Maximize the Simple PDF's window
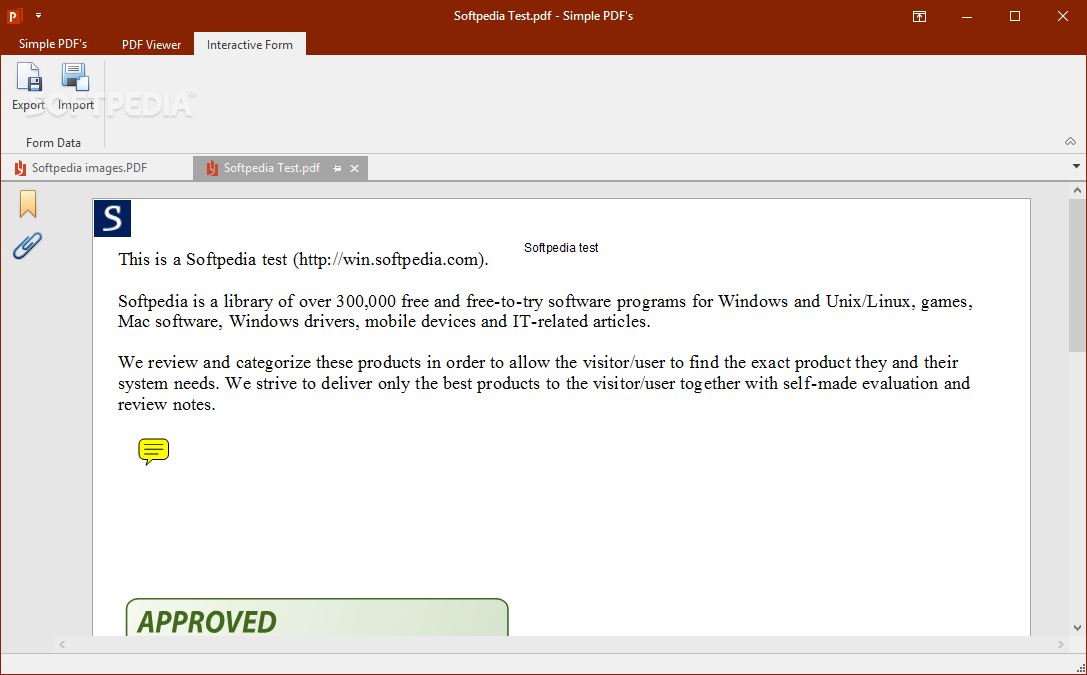Screen dimensions: 1087x675 click(1015, 16)
